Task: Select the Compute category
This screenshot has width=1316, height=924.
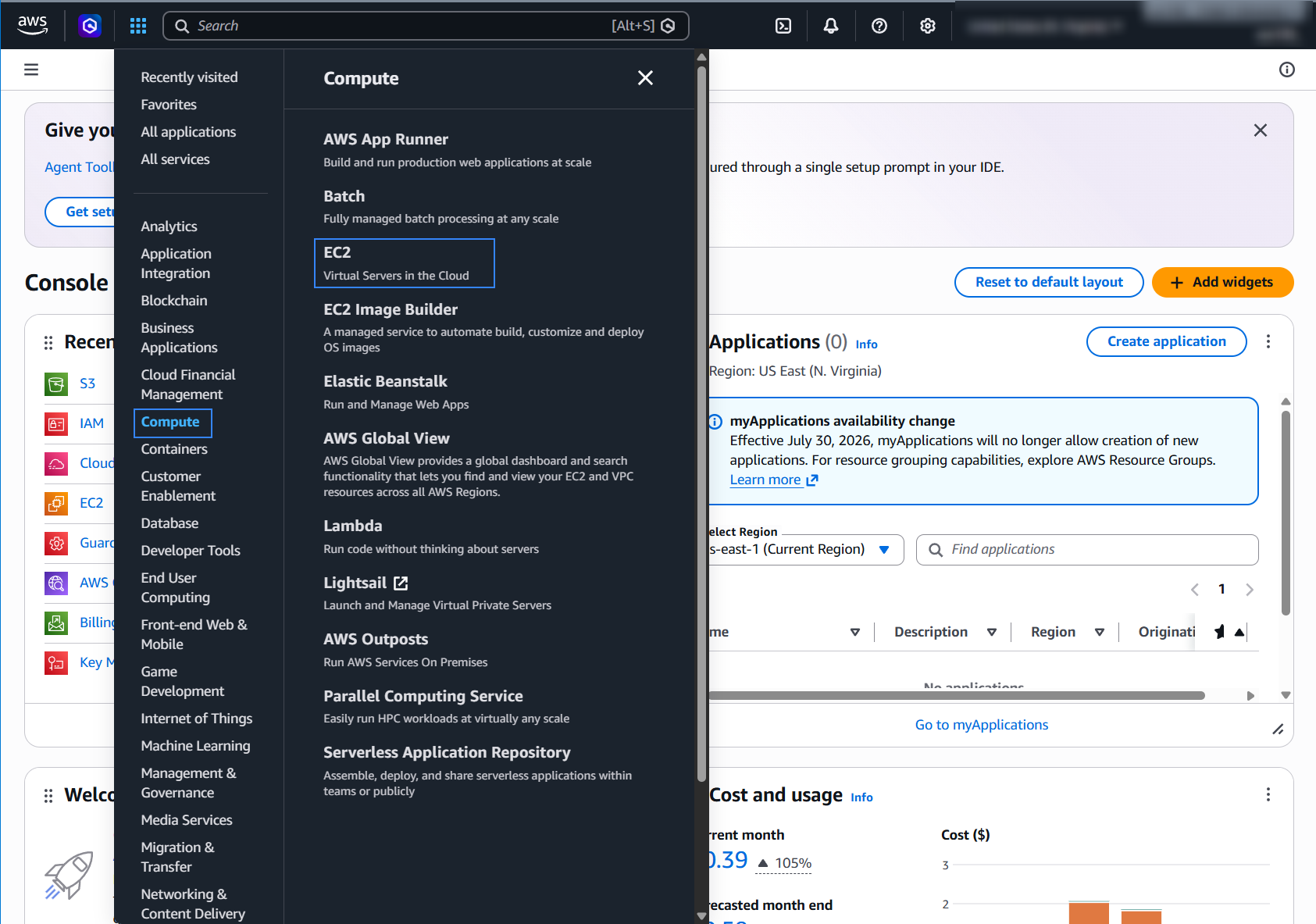Action: (x=173, y=423)
